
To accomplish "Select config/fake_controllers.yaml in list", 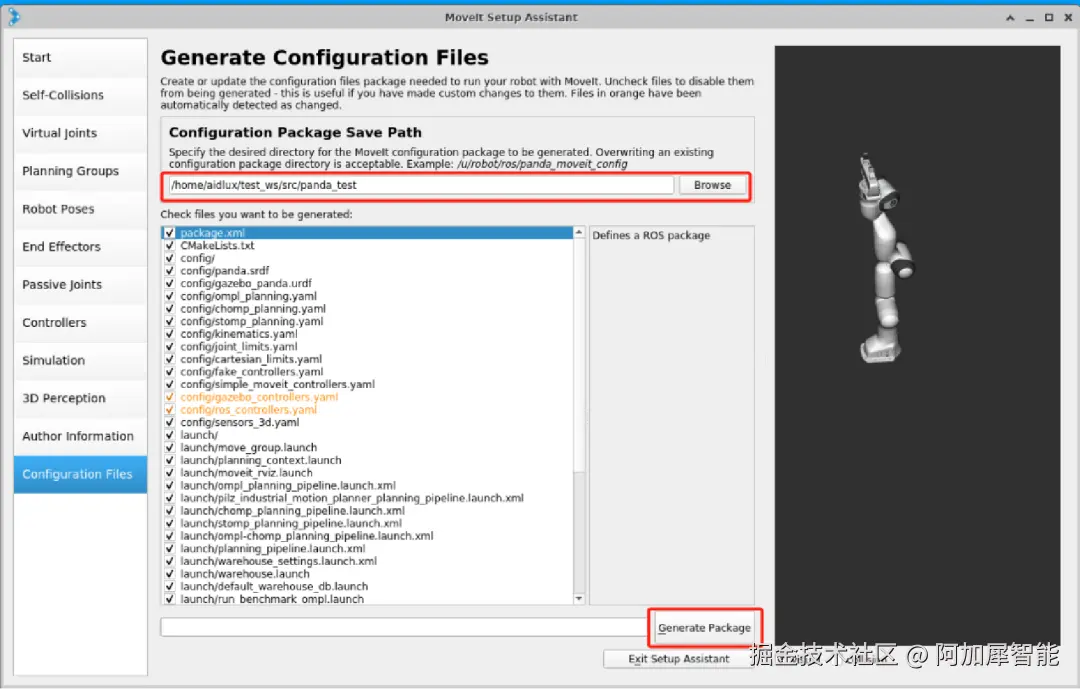I will pyautogui.click(x=251, y=371).
